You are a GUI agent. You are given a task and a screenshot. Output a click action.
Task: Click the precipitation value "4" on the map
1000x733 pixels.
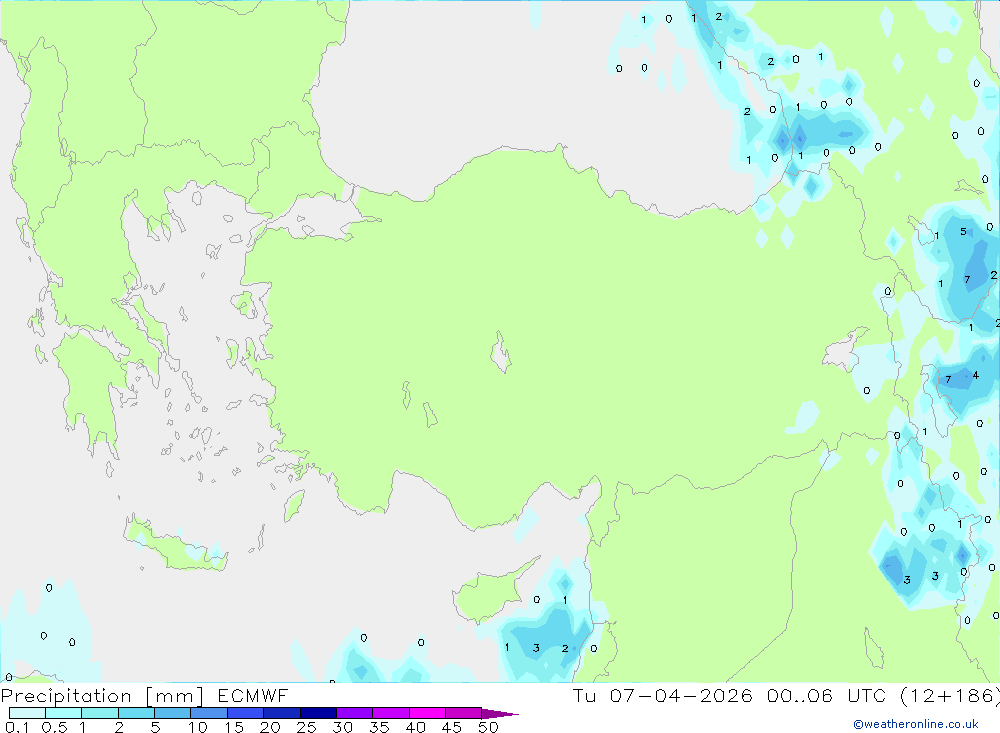(975, 375)
